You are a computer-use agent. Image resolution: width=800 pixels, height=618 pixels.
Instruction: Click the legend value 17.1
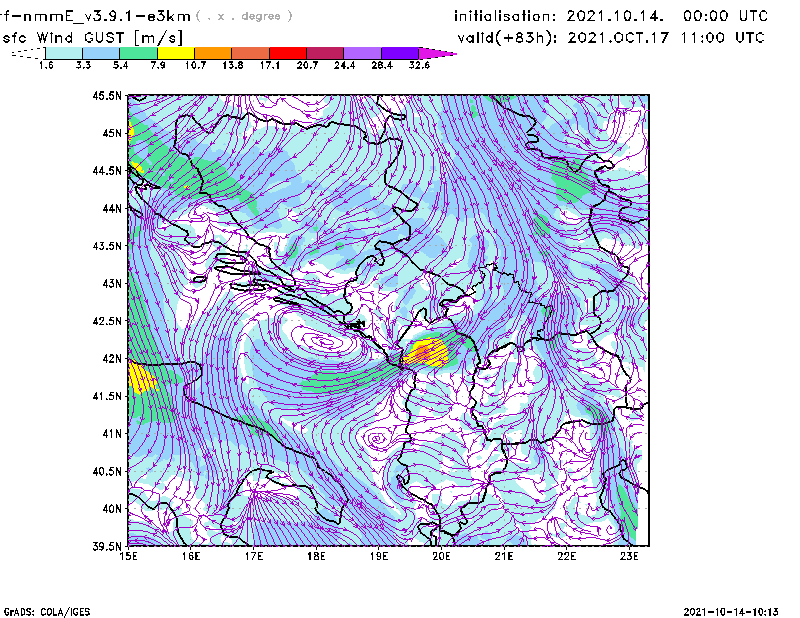270,65
